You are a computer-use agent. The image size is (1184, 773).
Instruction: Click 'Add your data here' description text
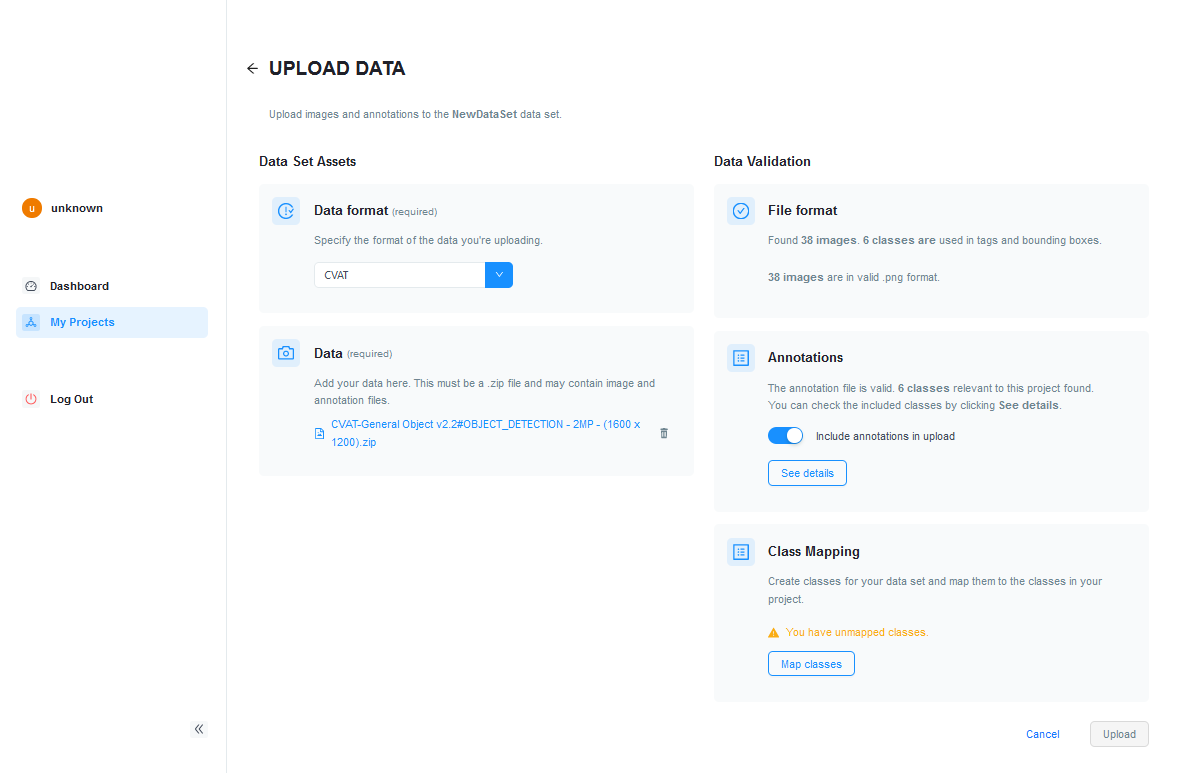point(485,392)
